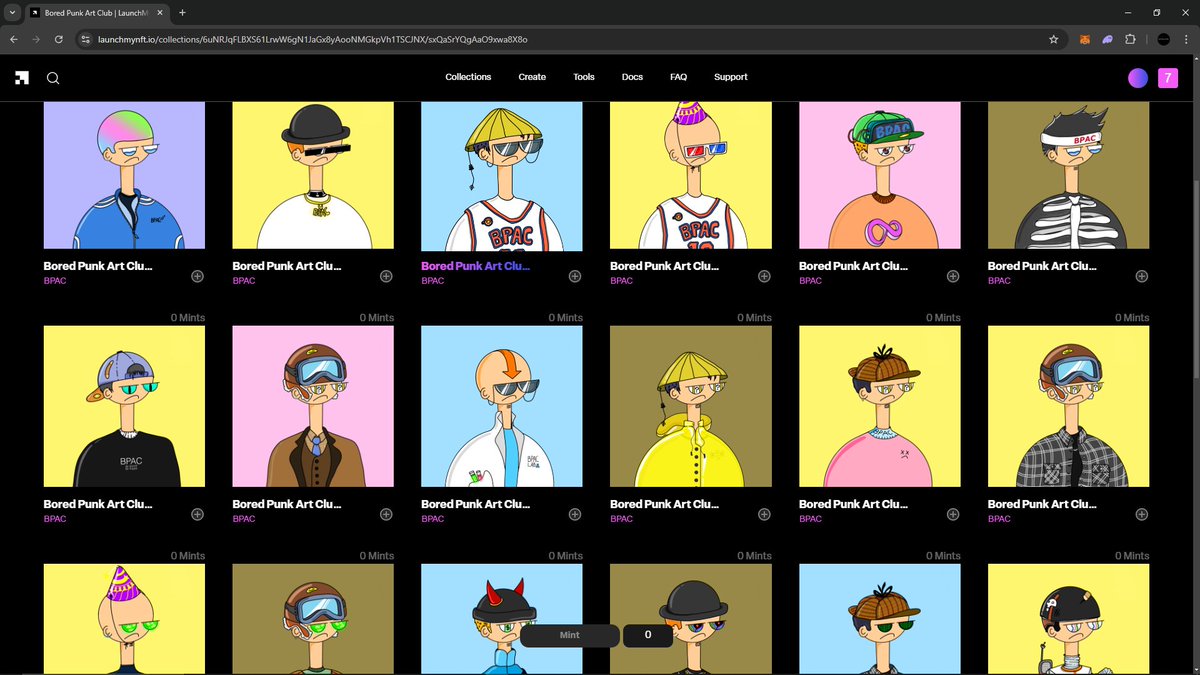Viewport: 1200px width, 675px height.
Task: Click plus icon for straw hat BPAC jersey punk
Action: 575,276
